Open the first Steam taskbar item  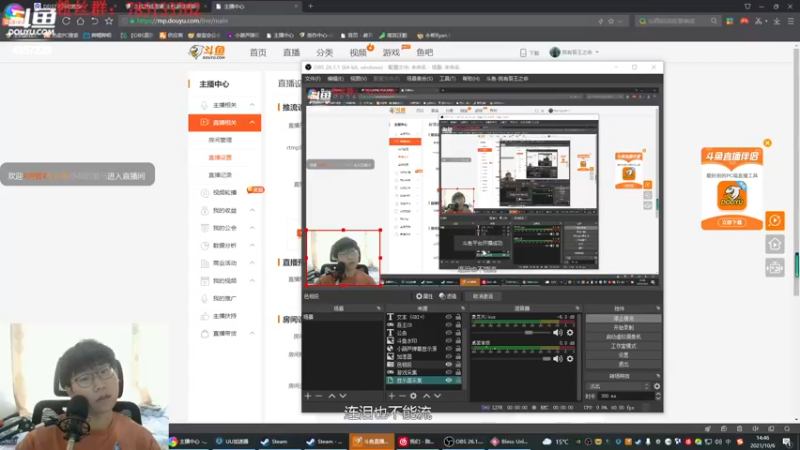(x=275, y=441)
